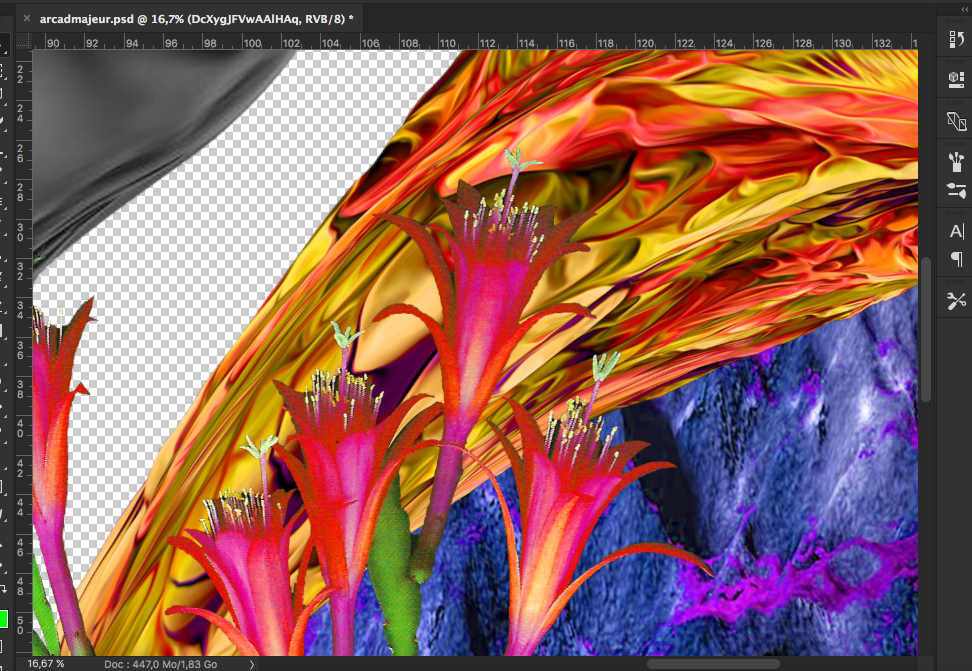Click the swap colors arrow in the toolbar

(x=5, y=591)
